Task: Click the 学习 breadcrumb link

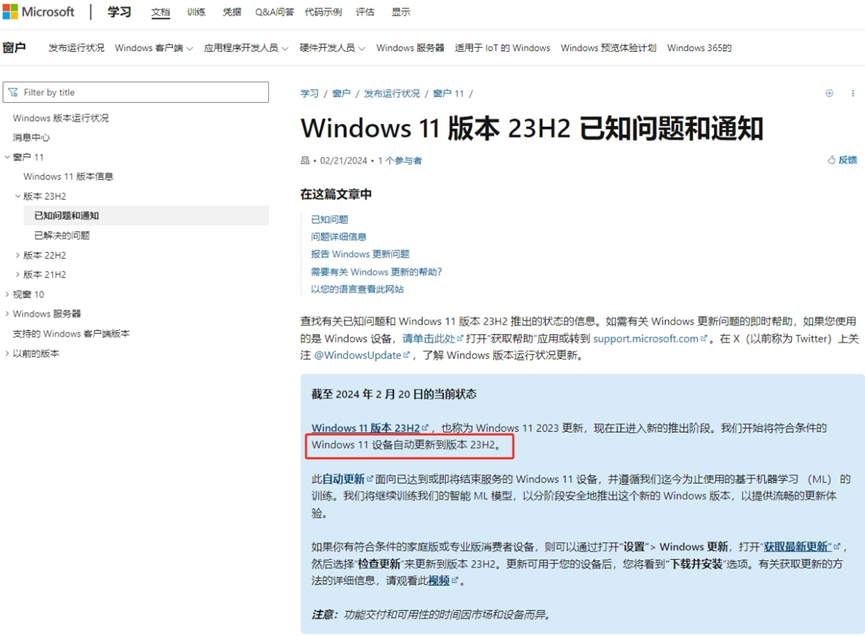Action: point(309,94)
